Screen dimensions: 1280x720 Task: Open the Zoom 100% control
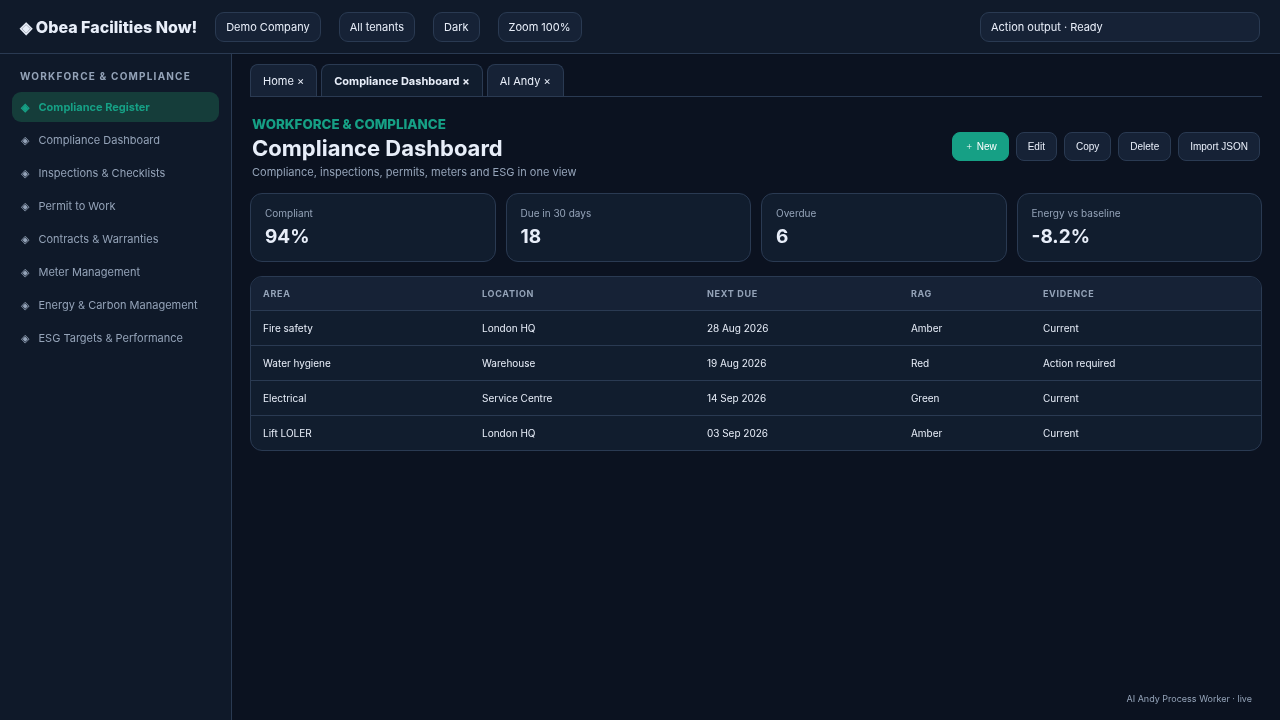tap(539, 27)
